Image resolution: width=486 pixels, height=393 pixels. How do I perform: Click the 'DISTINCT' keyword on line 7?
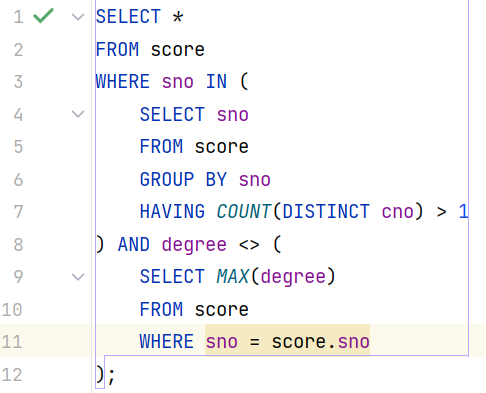coord(326,212)
